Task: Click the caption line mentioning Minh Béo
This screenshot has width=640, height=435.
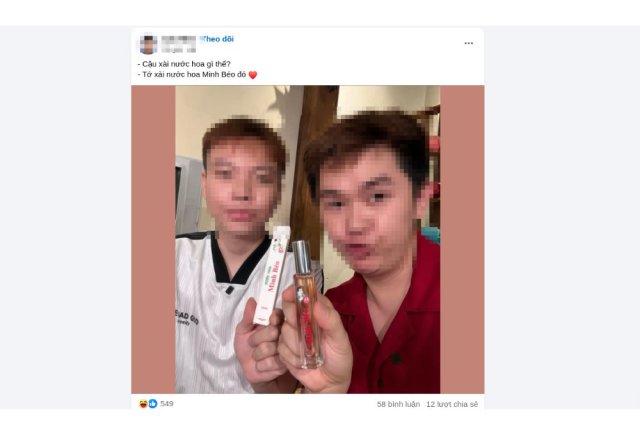Action: [192, 75]
